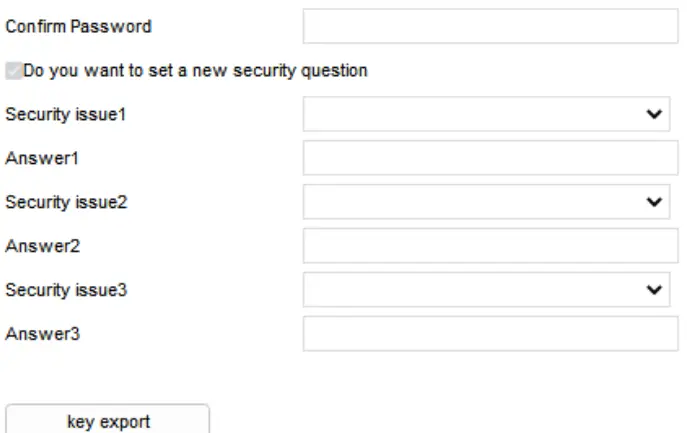Image resolution: width=687 pixels, height=433 pixels.
Task: Click the chevron arrow of Security issue1
Action: [655, 114]
